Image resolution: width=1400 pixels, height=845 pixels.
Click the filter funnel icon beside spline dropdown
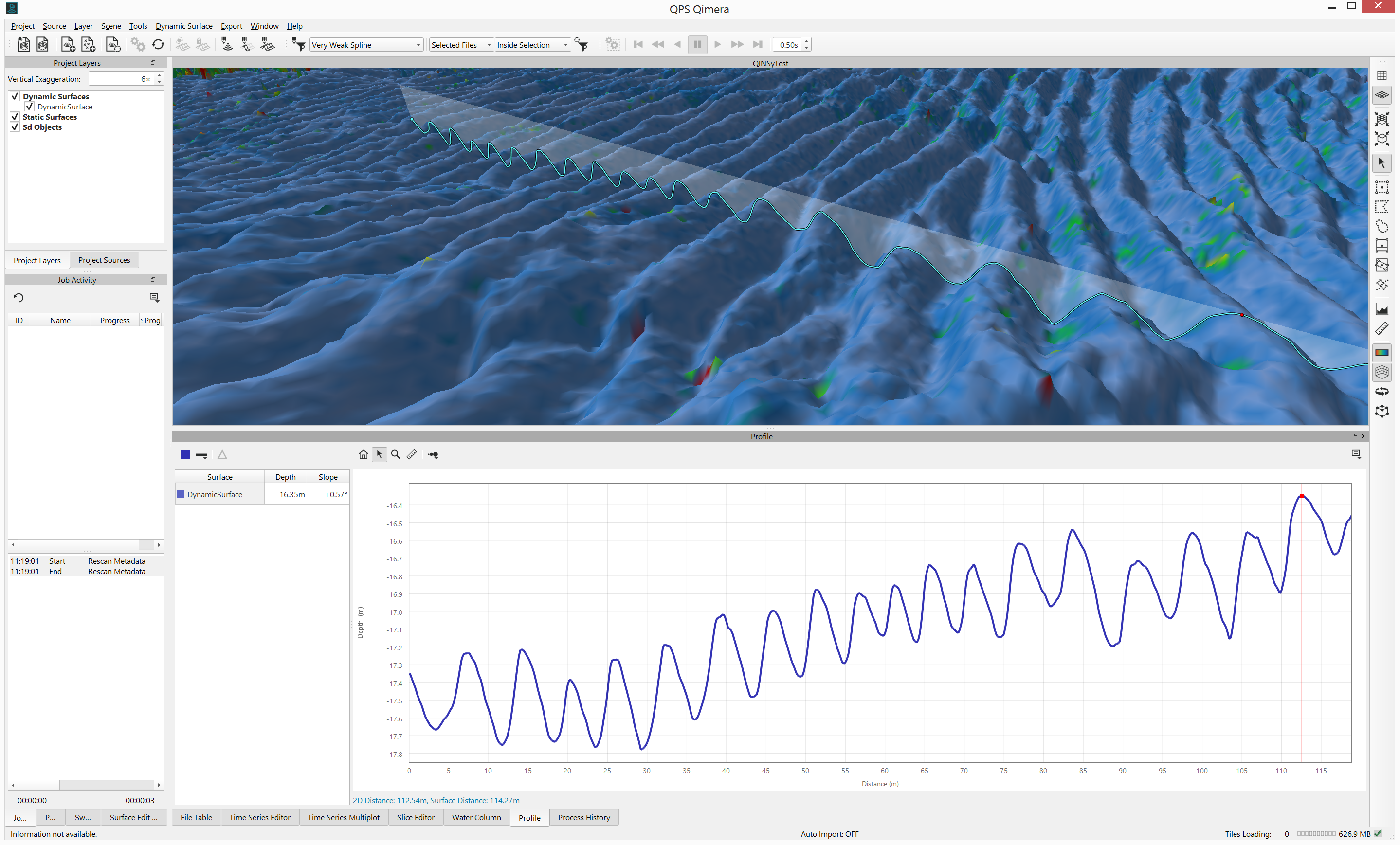coord(298,44)
